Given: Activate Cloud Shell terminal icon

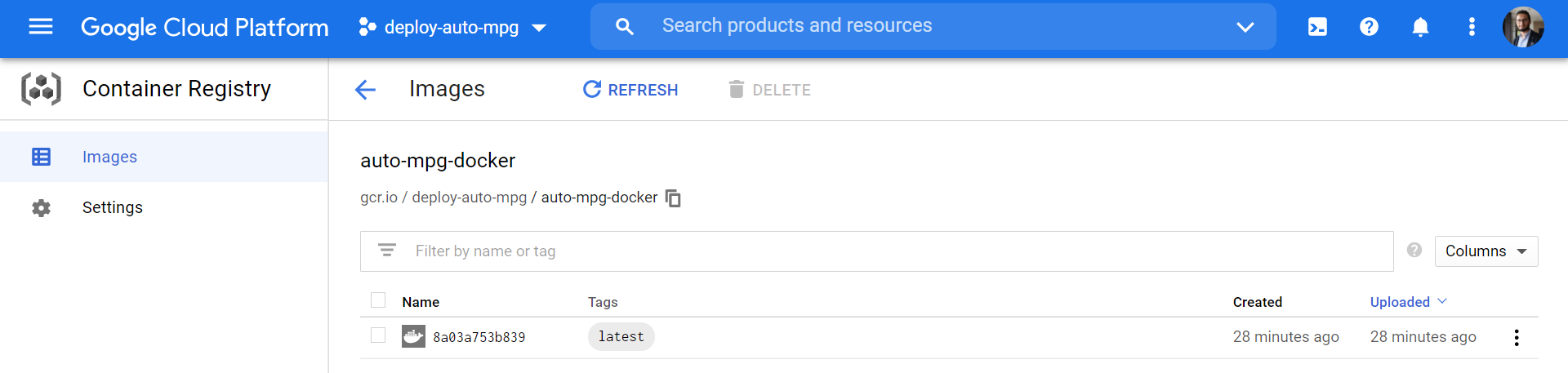Looking at the screenshot, I should pyautogui.click(x=1317, y=27).
